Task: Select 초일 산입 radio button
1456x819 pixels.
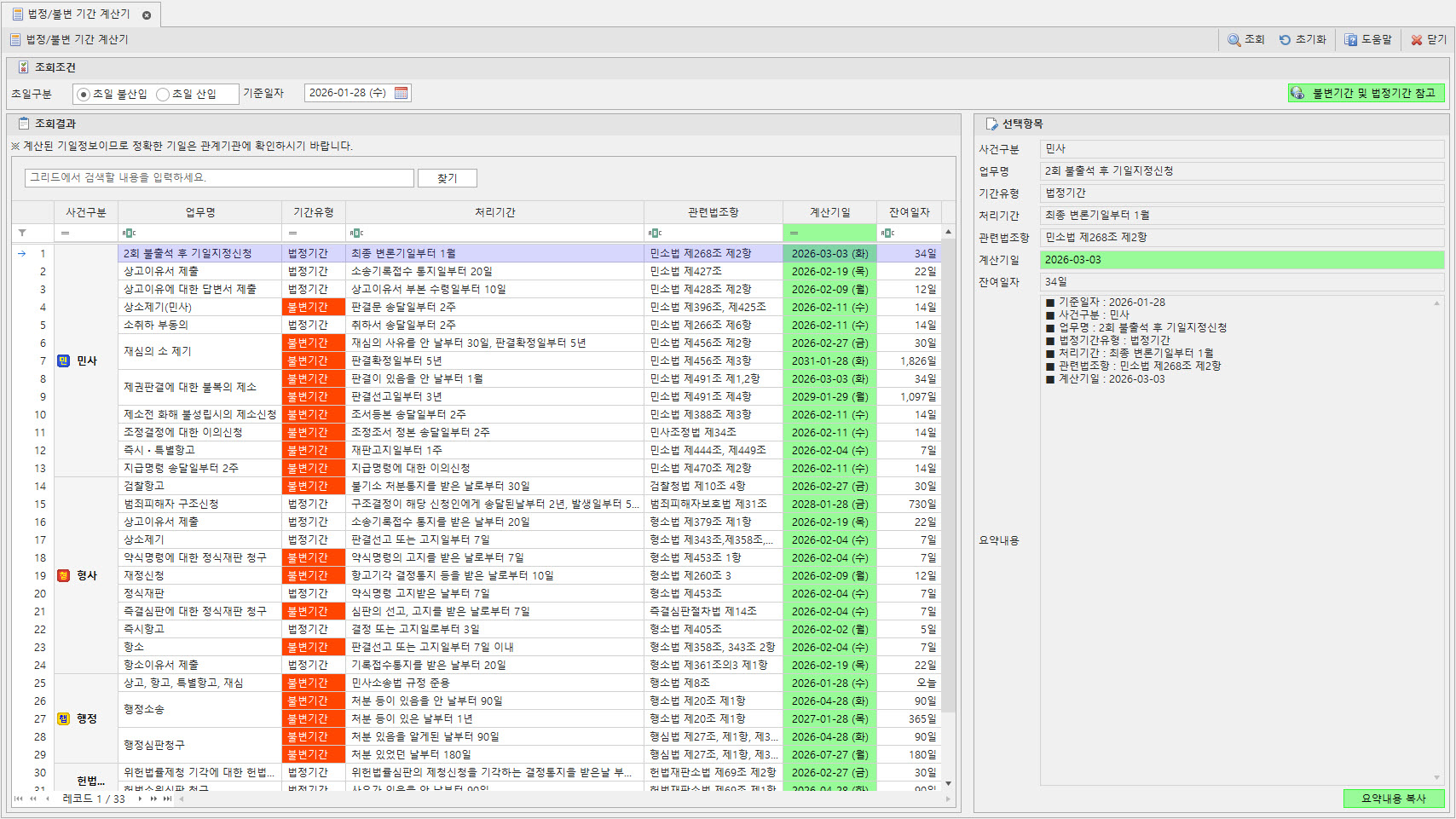Action: [163, 95]
